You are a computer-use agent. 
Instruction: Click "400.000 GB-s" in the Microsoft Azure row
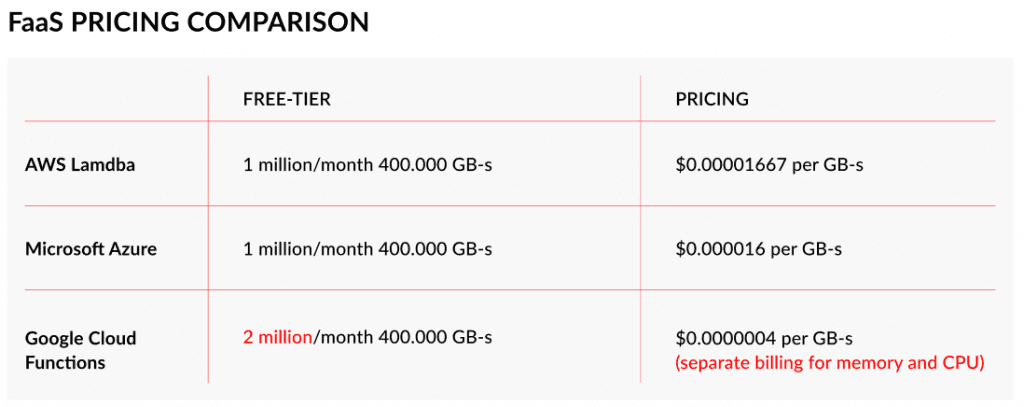435,249
